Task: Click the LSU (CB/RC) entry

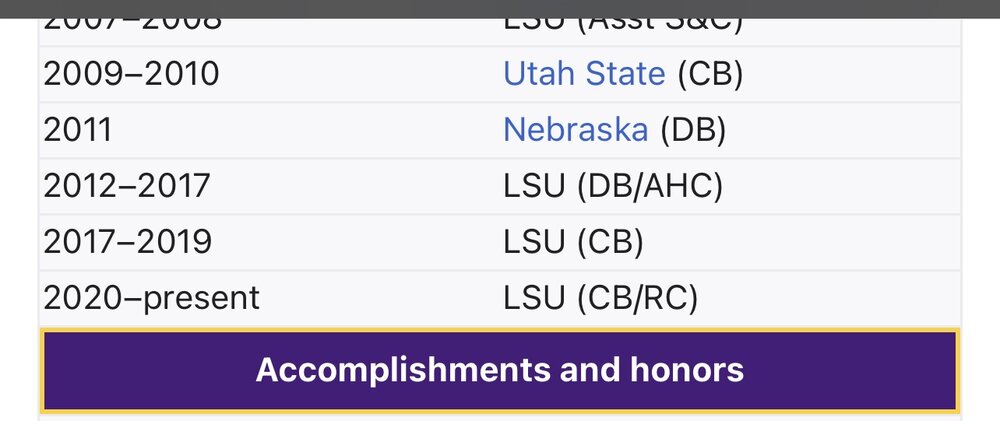Action: [600, 297]
